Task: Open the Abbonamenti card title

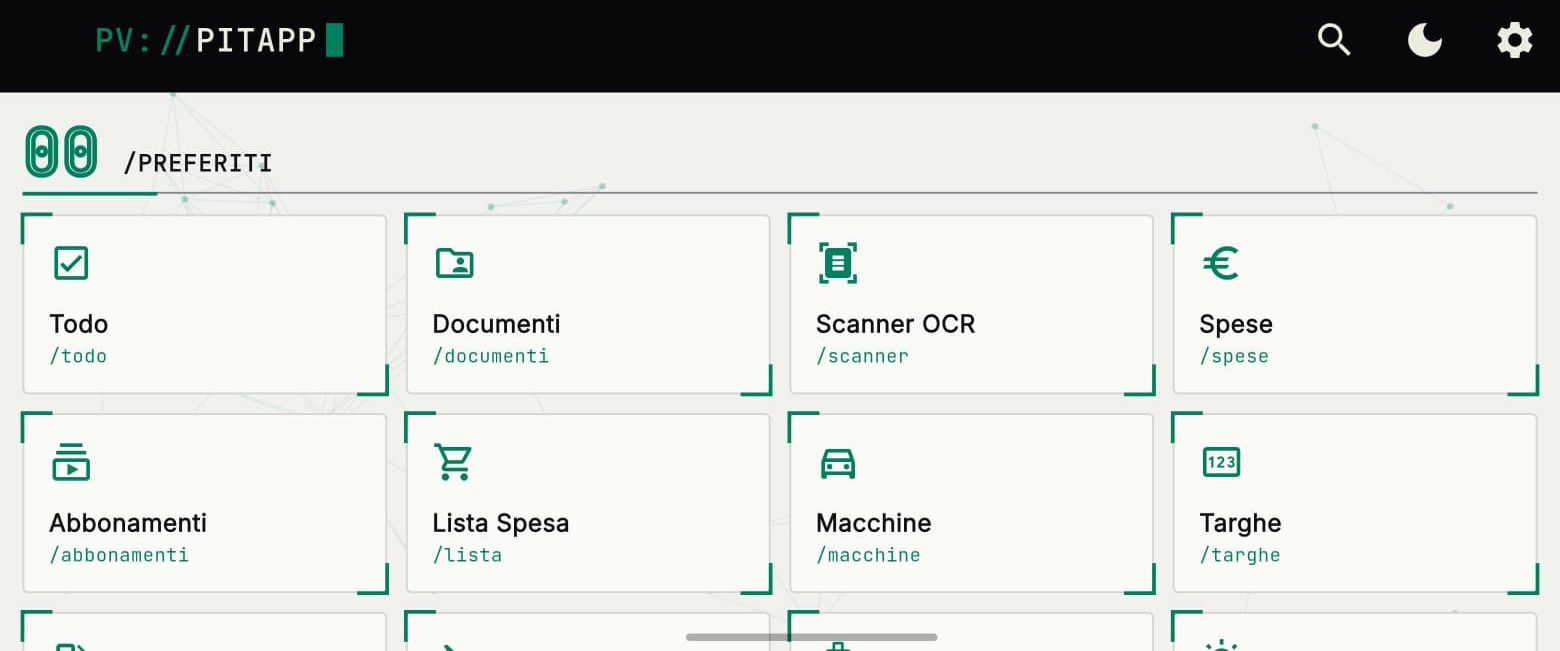Action: point(128,523)
